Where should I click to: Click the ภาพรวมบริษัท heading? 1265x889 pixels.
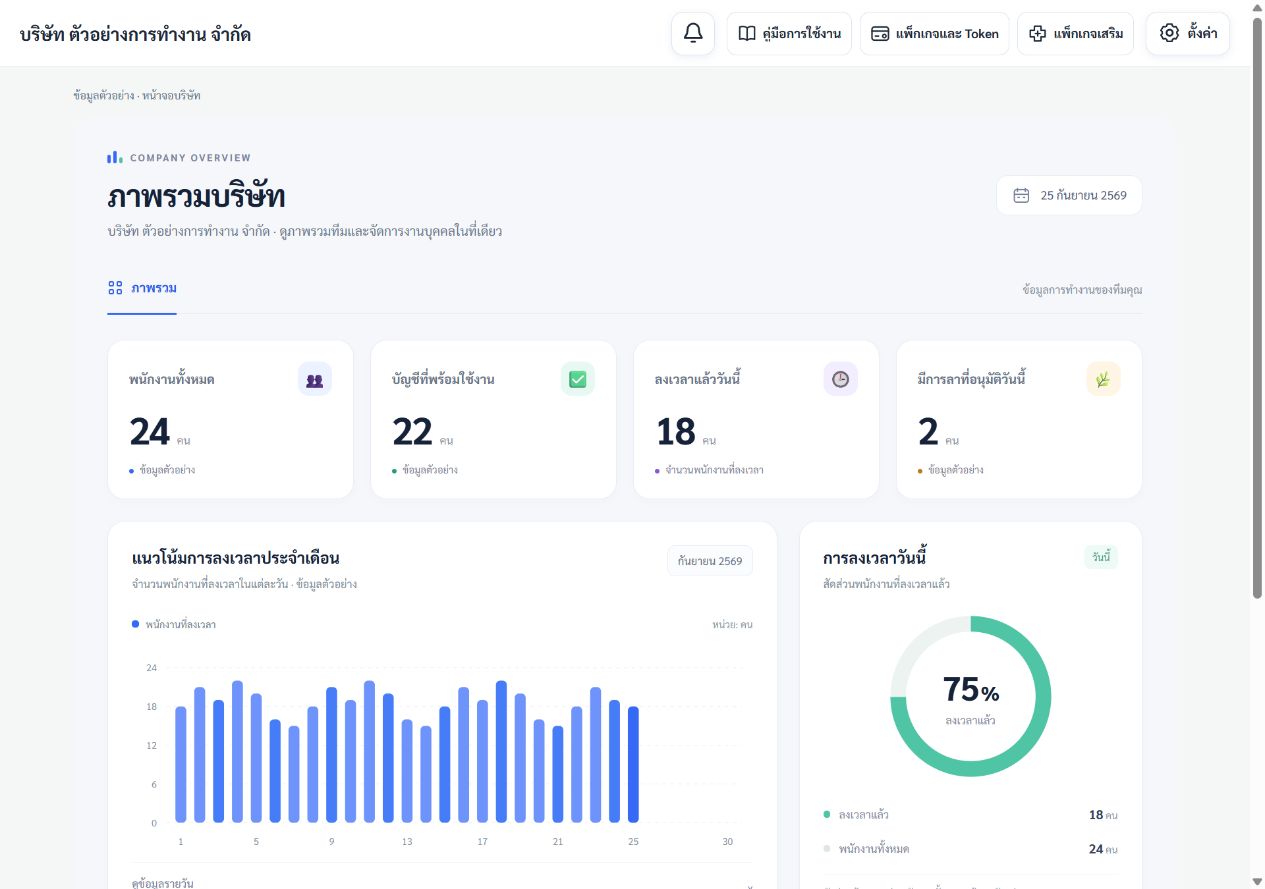[196, 196]
